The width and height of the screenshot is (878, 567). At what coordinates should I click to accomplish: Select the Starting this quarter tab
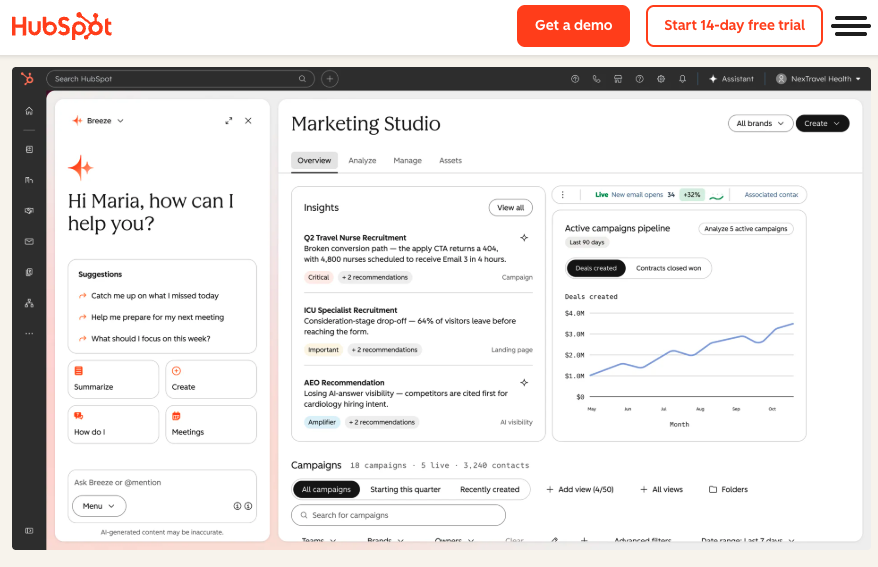click(405, 489)
